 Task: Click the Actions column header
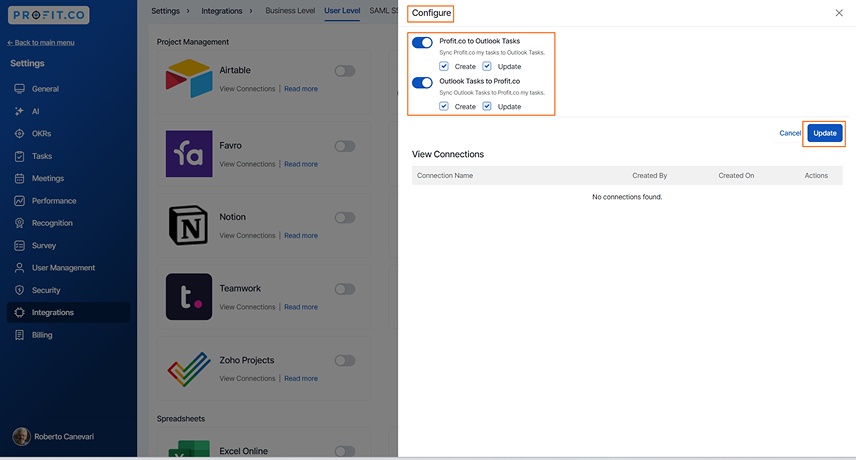[x=816, y=176]
